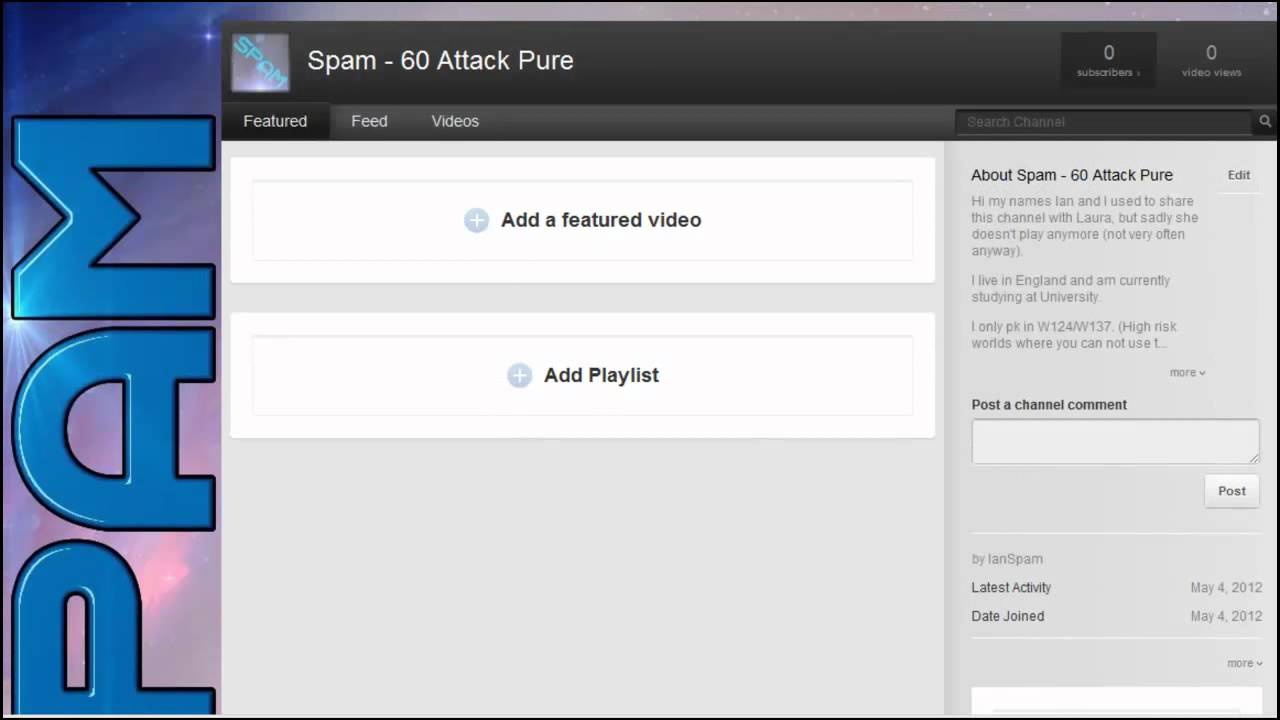
Task: Click the I live in England paragraph
Action: coord(1071,289)
